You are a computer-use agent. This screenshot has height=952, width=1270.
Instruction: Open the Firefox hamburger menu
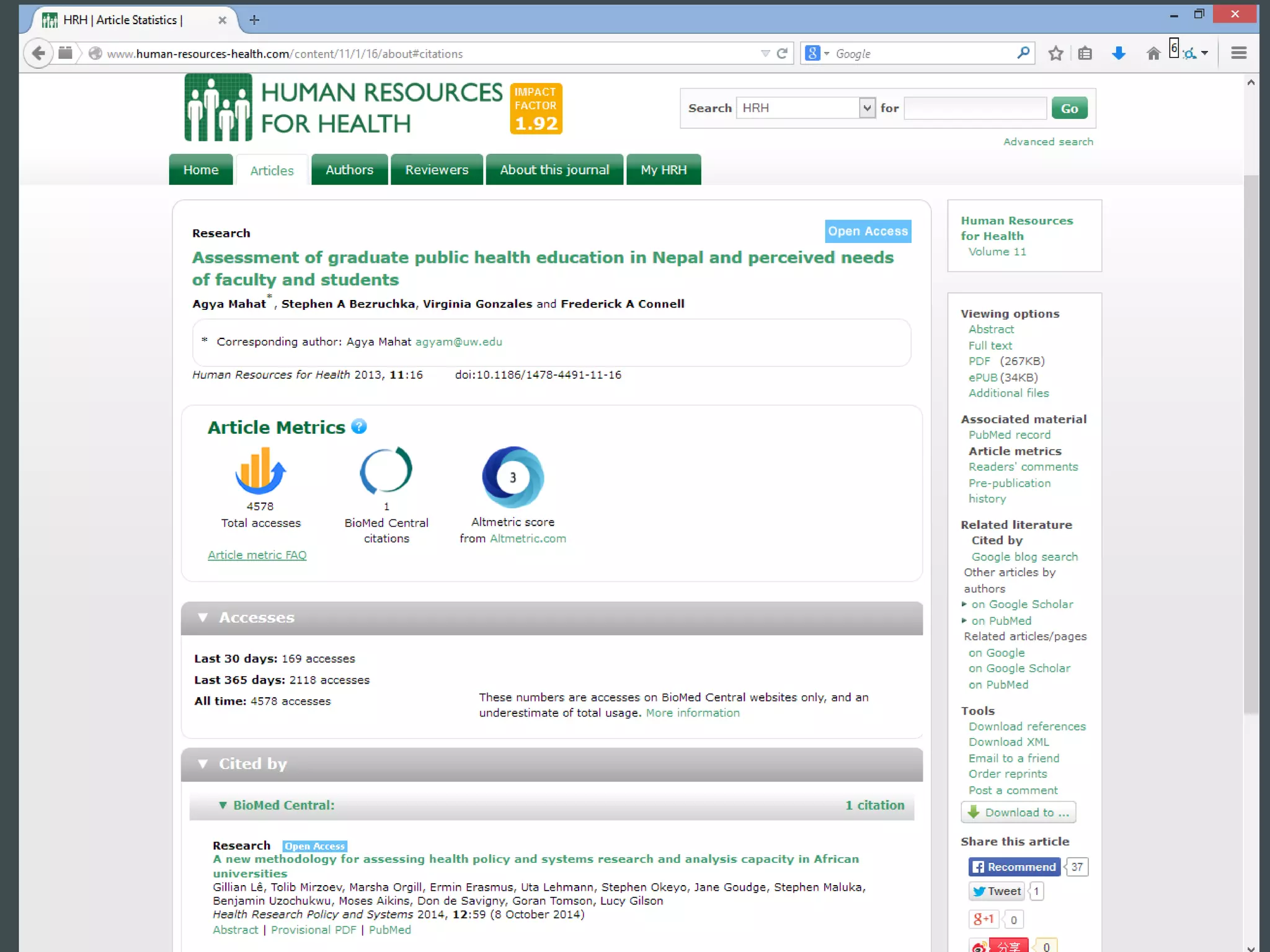tap(1238, 53)
